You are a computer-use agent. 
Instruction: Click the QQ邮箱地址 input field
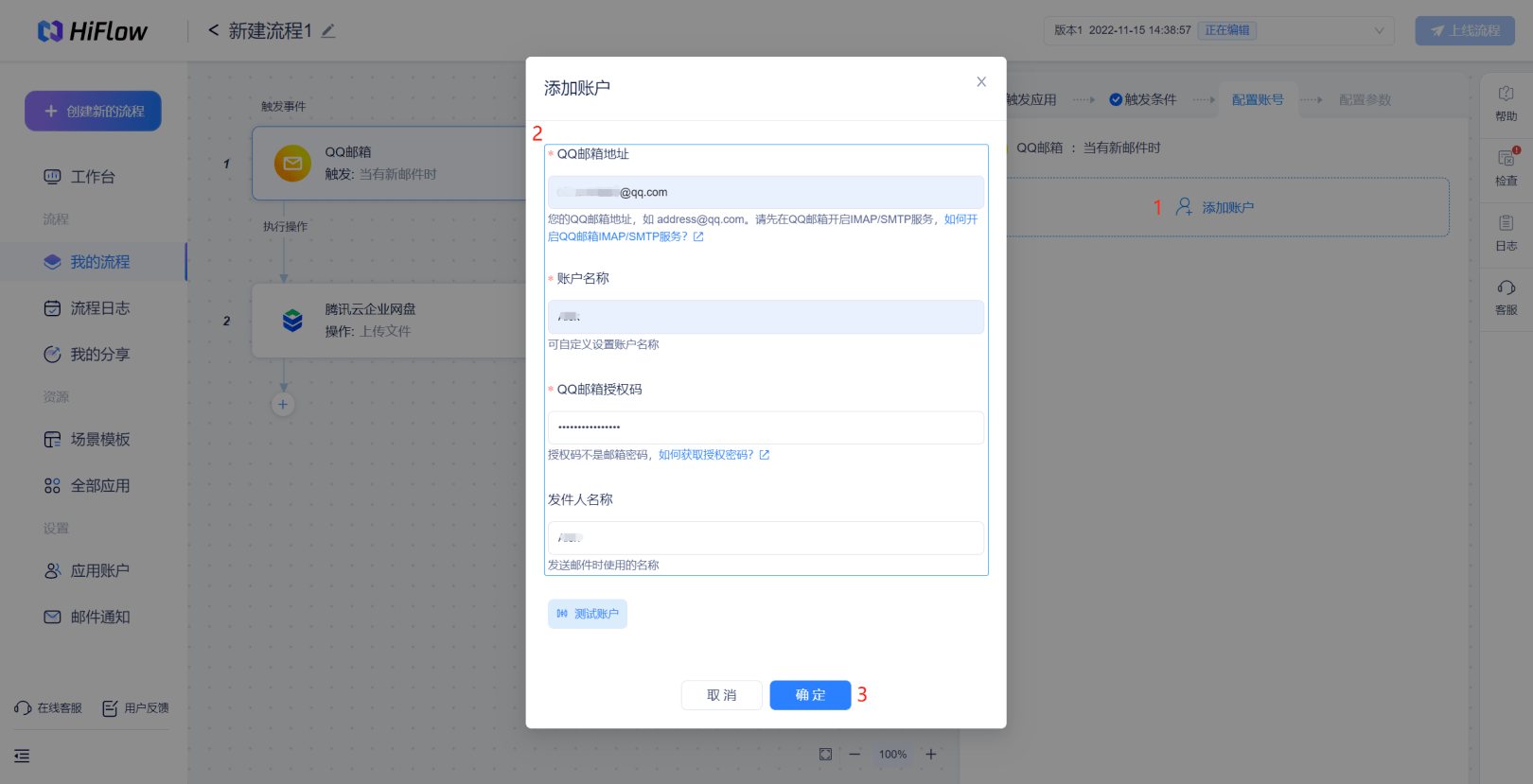766,192
